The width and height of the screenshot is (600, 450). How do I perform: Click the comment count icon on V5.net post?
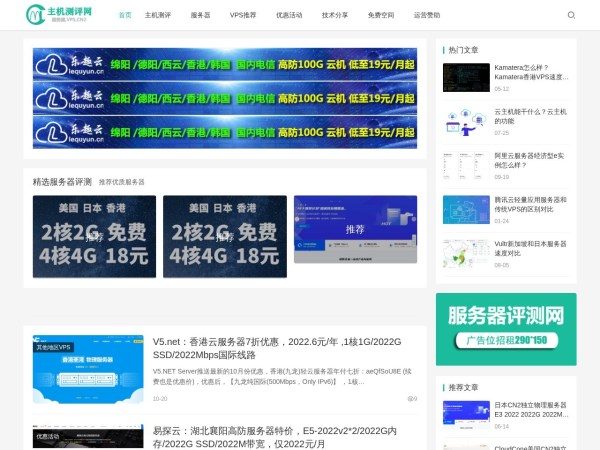(x=412, y=399)
